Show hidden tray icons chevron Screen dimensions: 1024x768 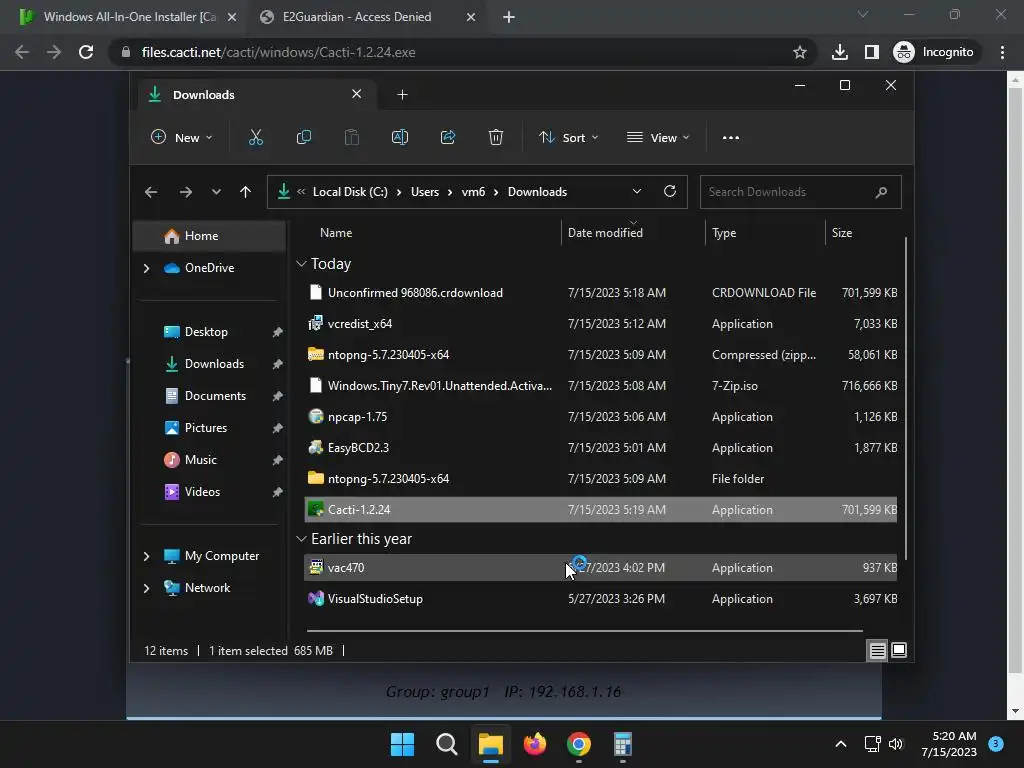coord(841,744)
